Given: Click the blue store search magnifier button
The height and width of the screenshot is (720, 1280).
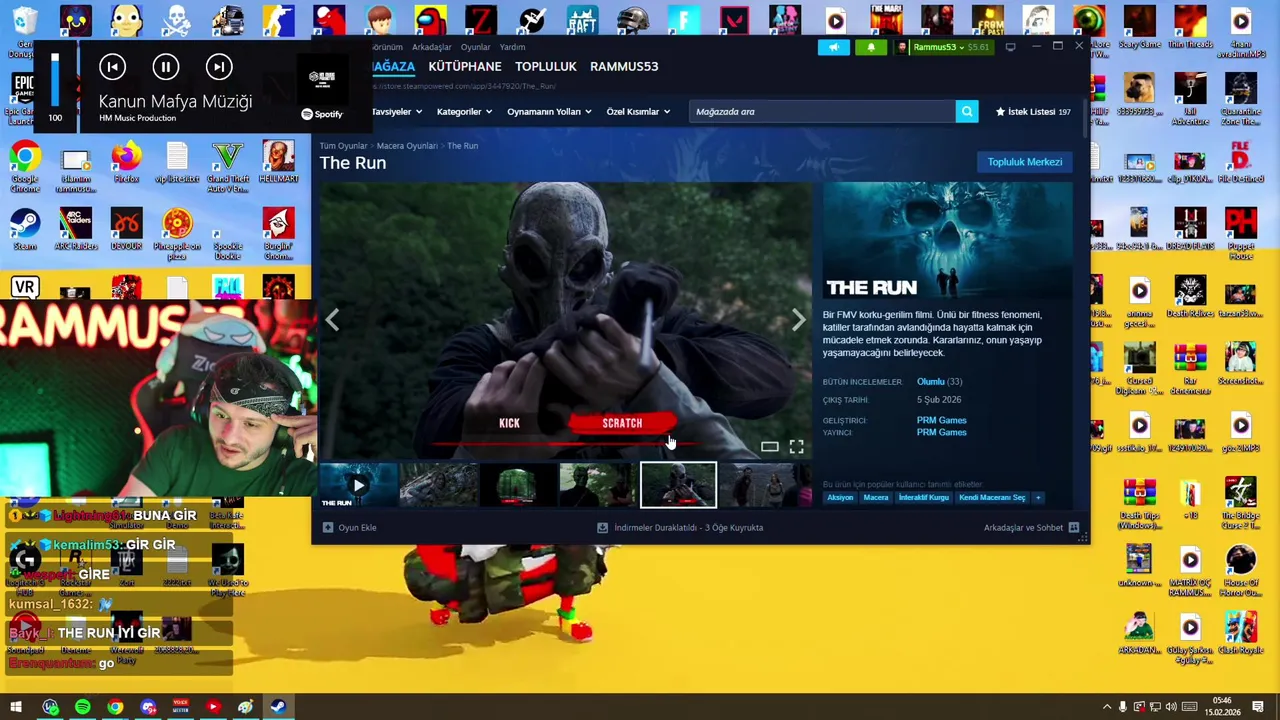Looking at the screenshot, I should (967, 112).
